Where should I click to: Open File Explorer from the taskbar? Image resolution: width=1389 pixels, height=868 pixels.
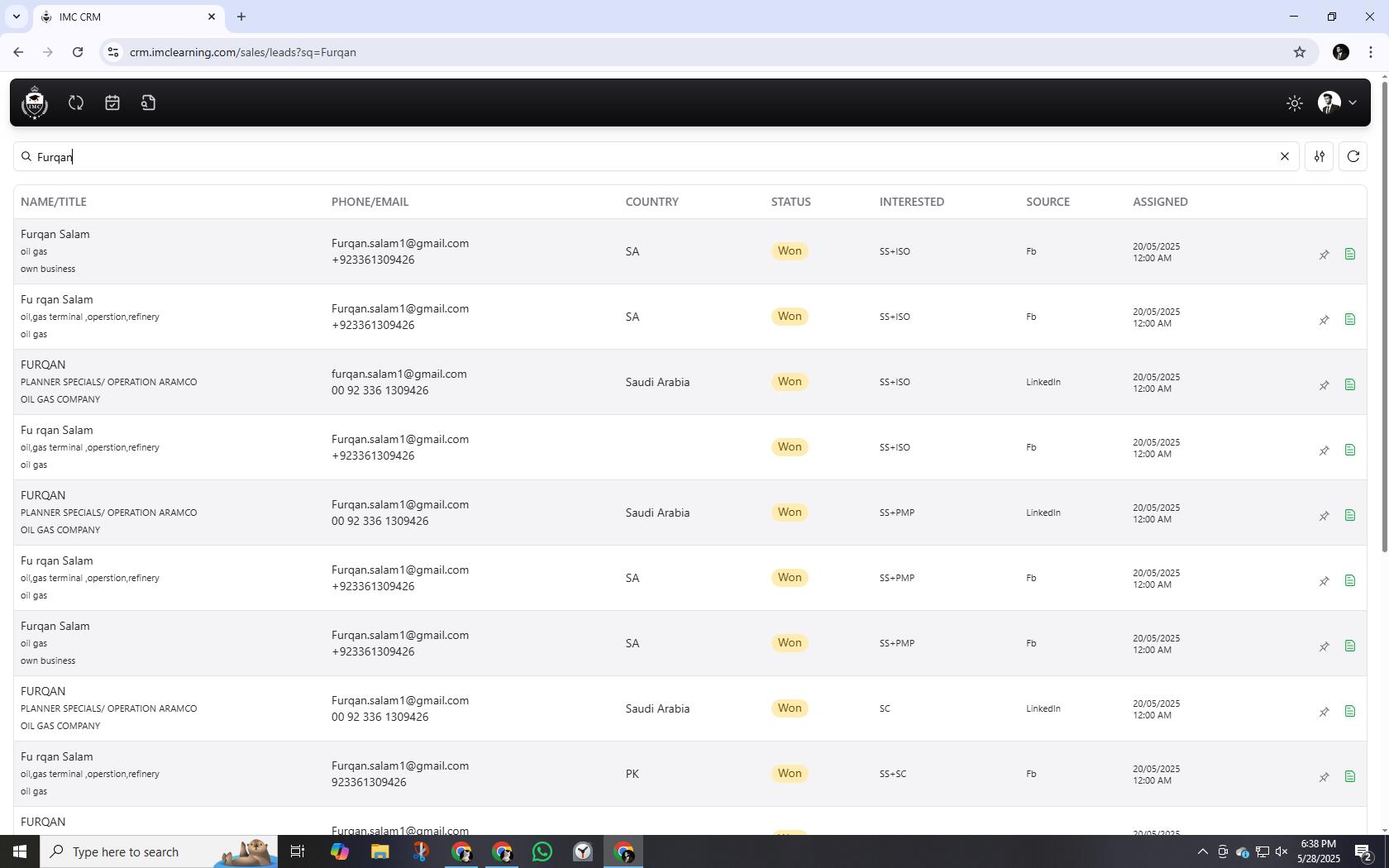tap(379, 851)
